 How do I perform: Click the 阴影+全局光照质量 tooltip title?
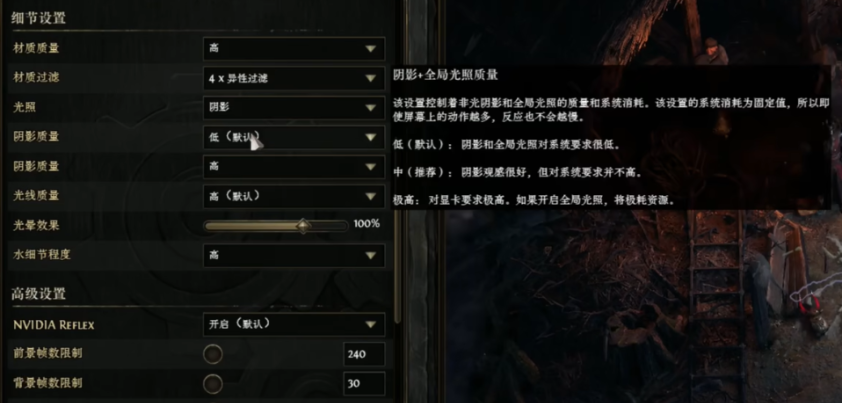(x=446, y=75)
